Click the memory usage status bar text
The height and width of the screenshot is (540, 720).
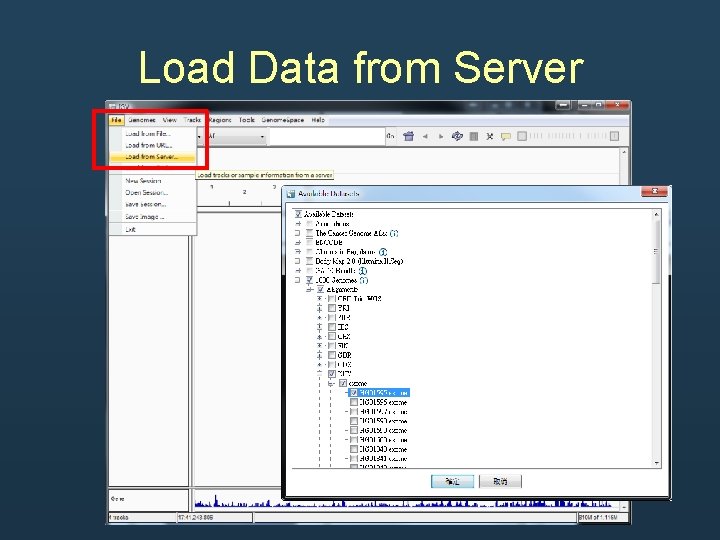coord(598,518)
